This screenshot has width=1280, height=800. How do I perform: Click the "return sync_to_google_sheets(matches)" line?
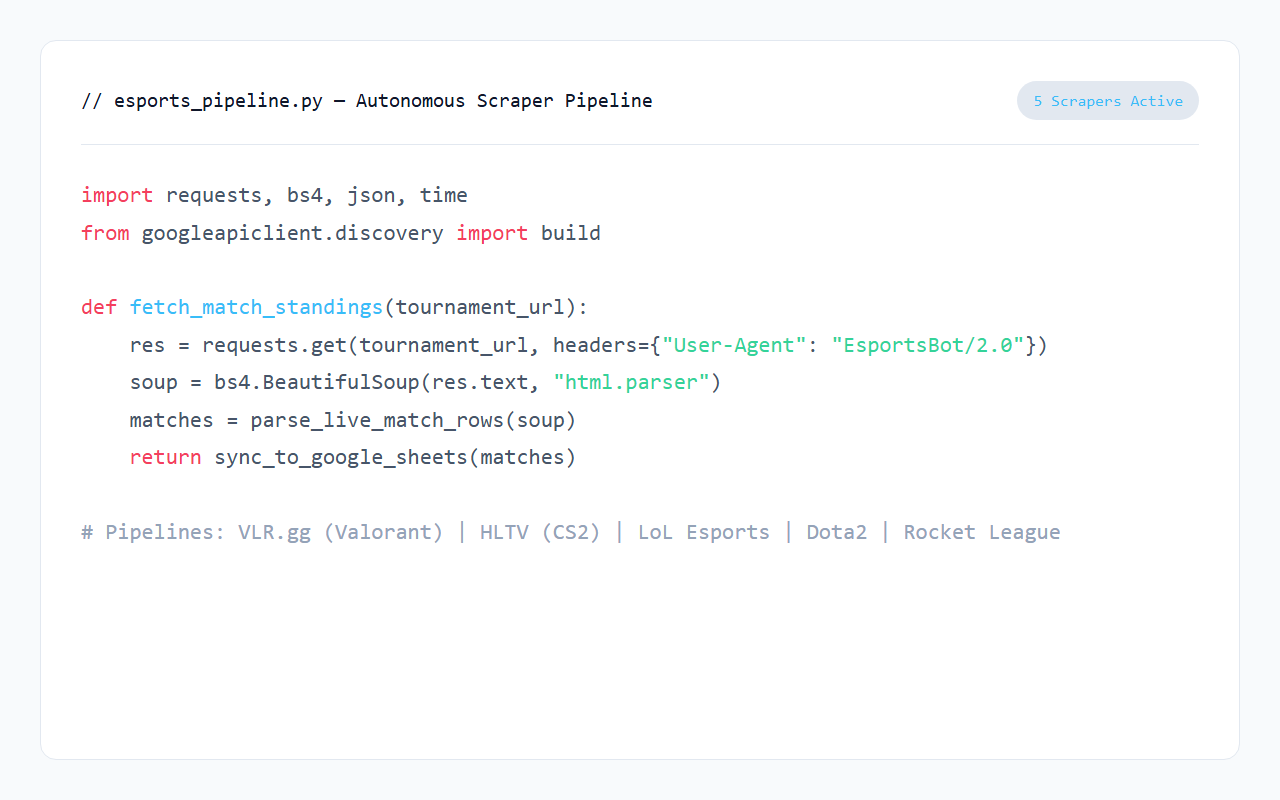tap(353, 457)
